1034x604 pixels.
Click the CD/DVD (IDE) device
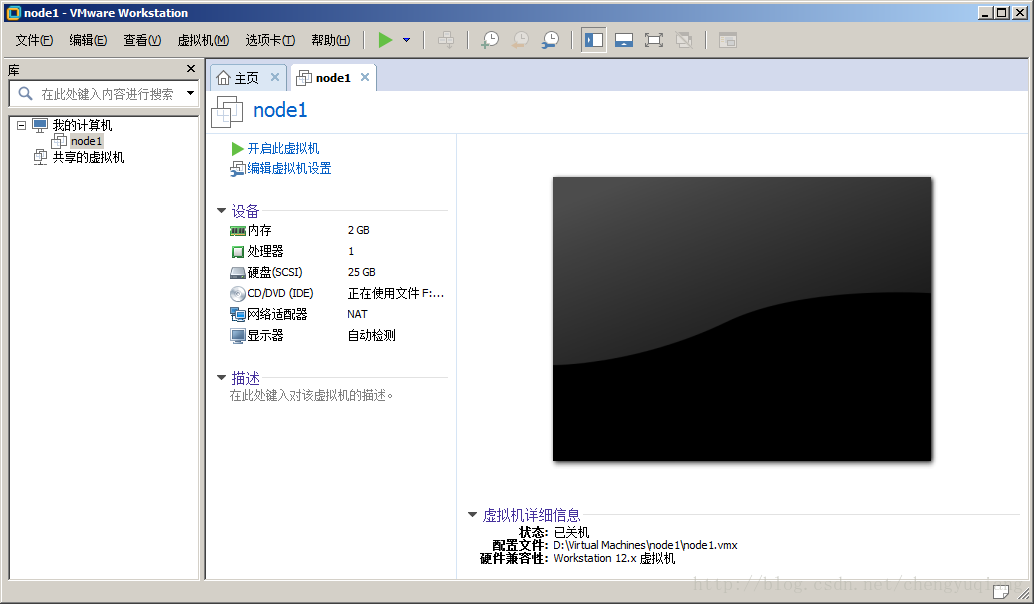pos(280,293)
